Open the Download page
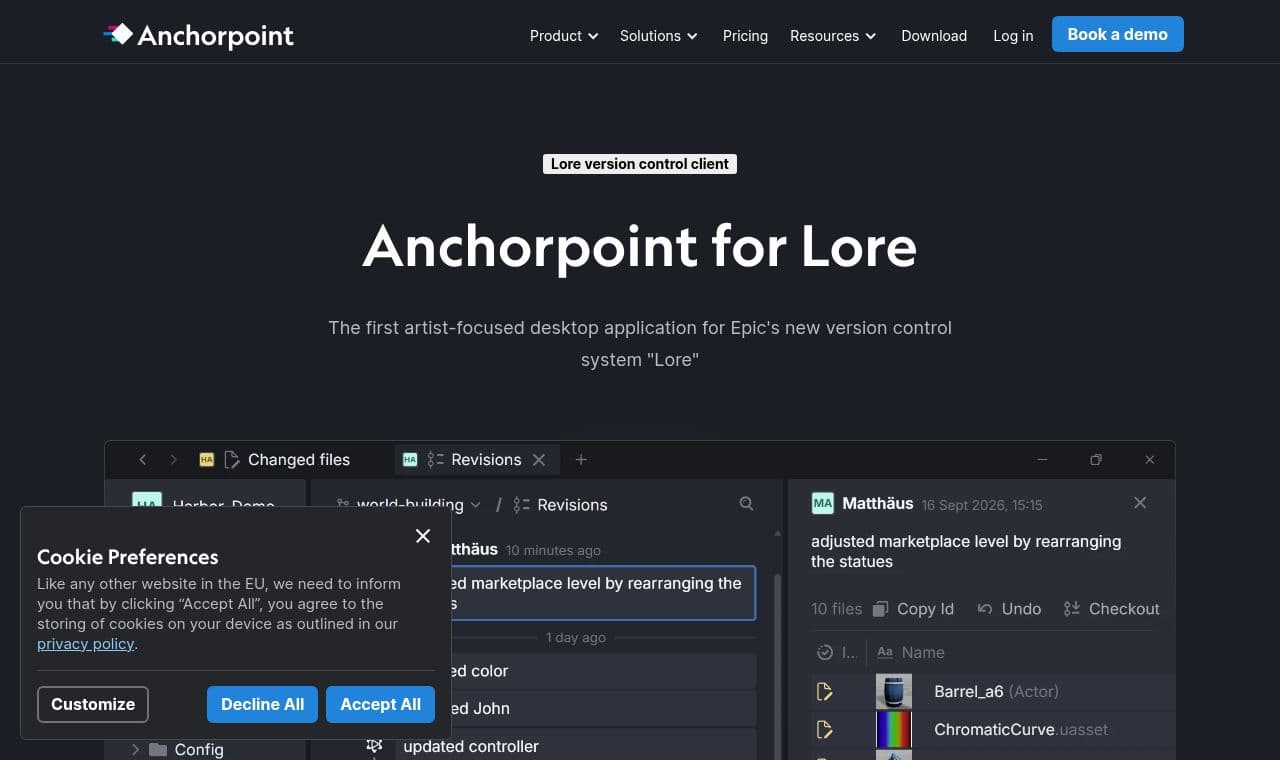This screenshot has height=760, width=1280. [934, 36]
